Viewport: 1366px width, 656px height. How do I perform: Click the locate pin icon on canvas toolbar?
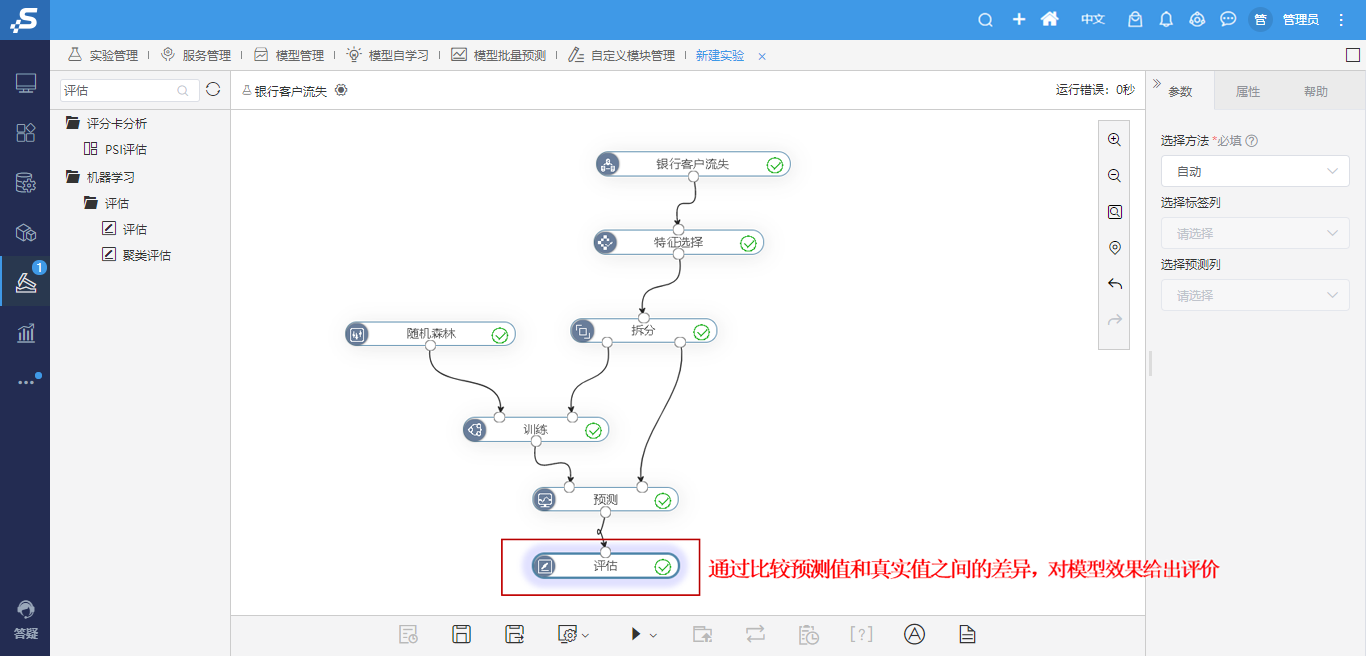pos(1114,248)
